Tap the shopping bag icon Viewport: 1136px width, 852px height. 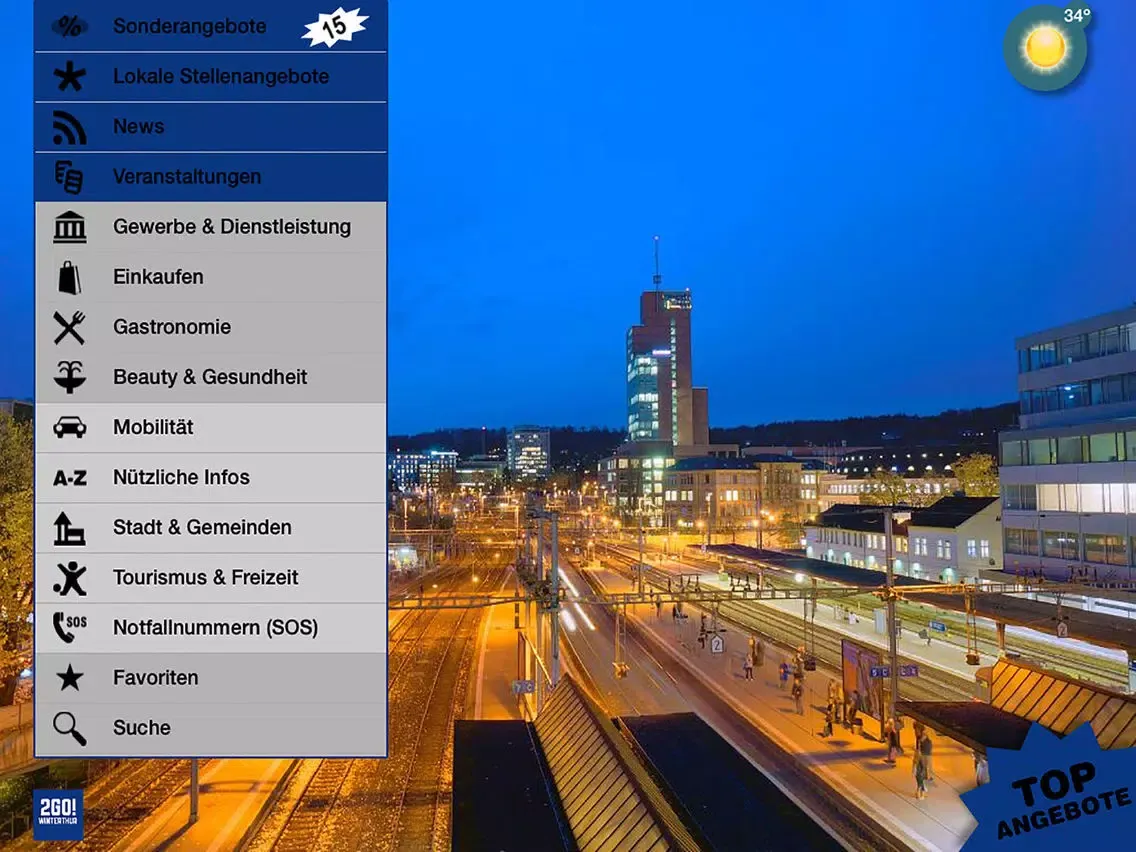(70, 277)
